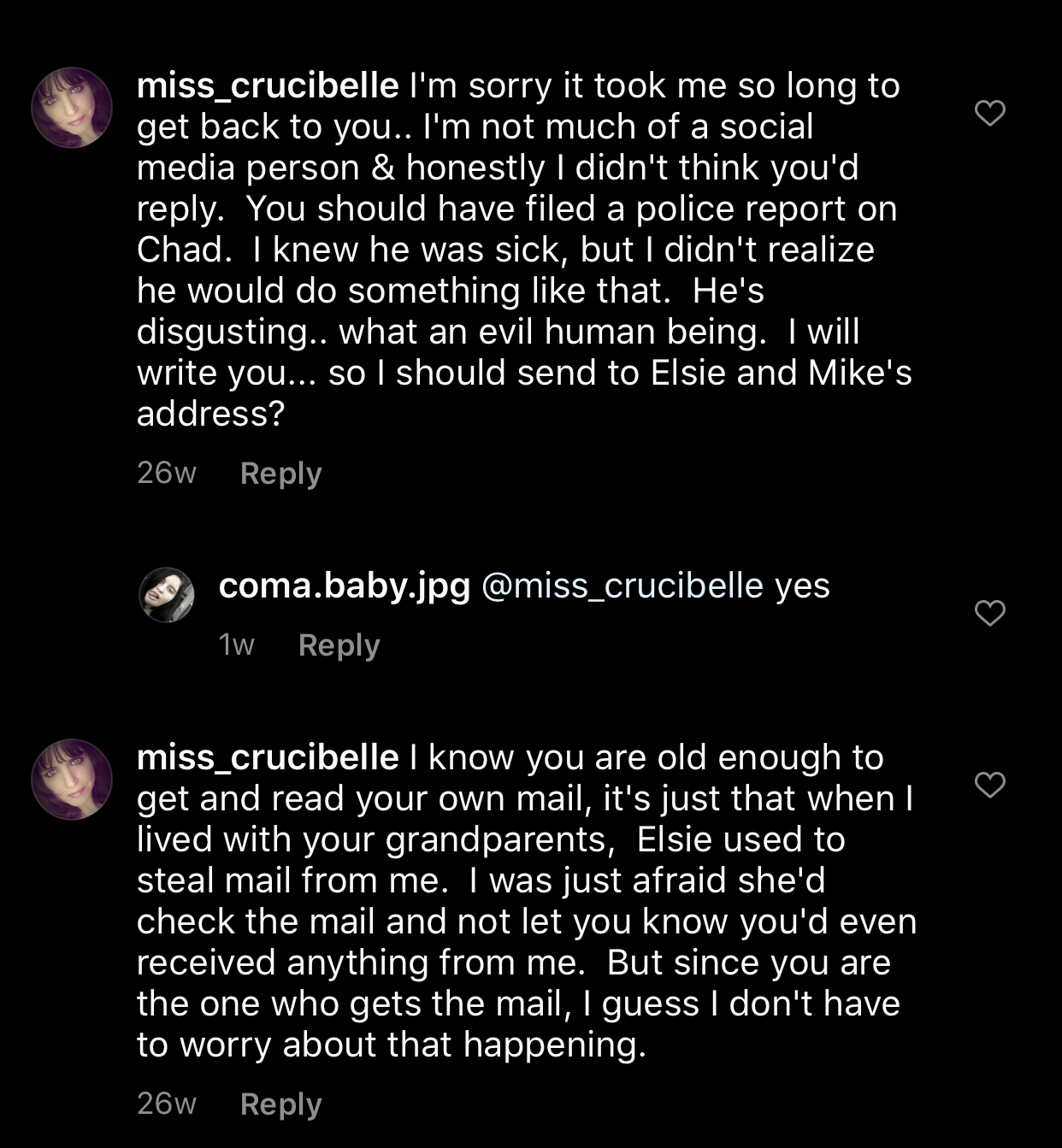
Task: Reply to the comment about the police report
Action: (280, 474)
